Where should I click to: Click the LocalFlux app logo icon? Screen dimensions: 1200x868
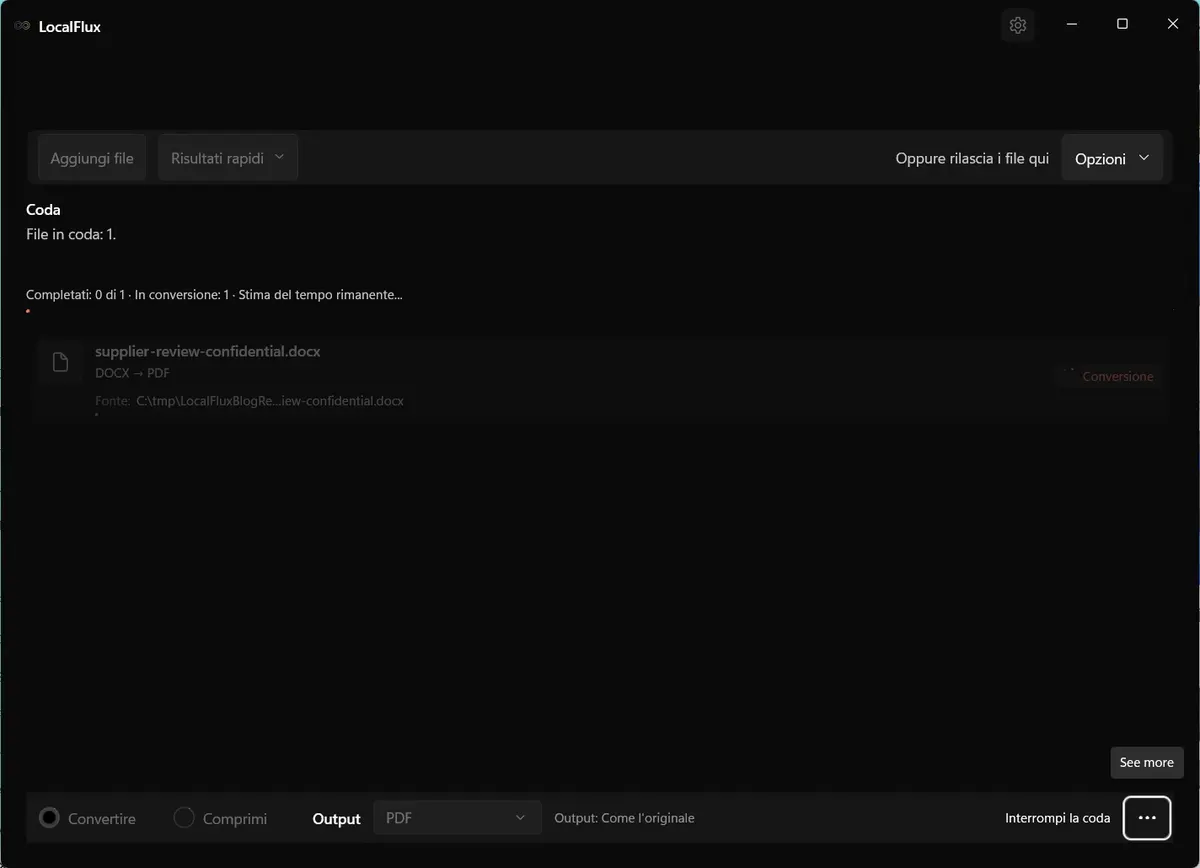[x=22, y=26]
